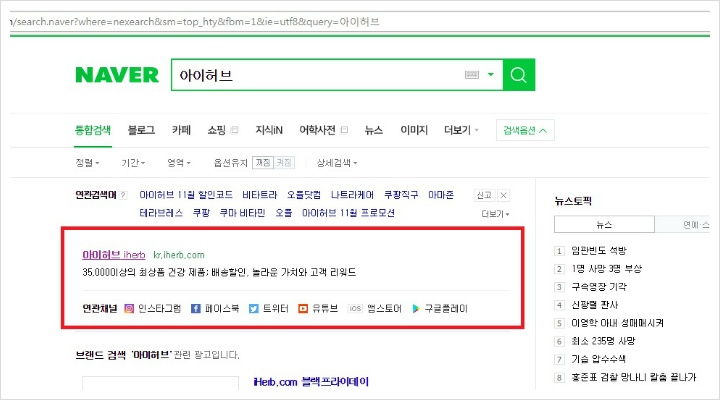Collapse the 검색옵션 panel button

525,130
